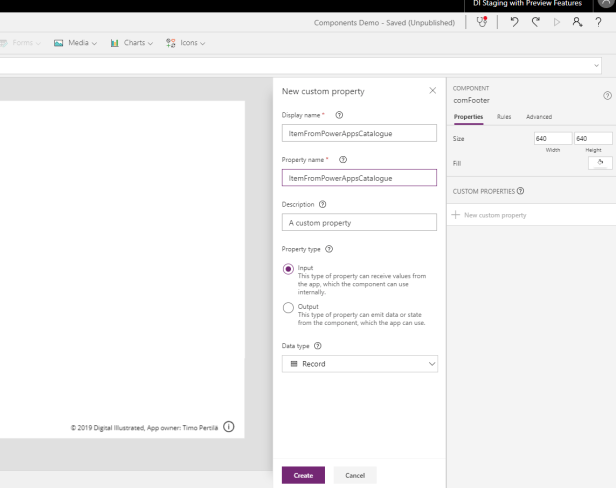
Task: Open the Icons menu dropdown
Action: (x=185, y=42)
